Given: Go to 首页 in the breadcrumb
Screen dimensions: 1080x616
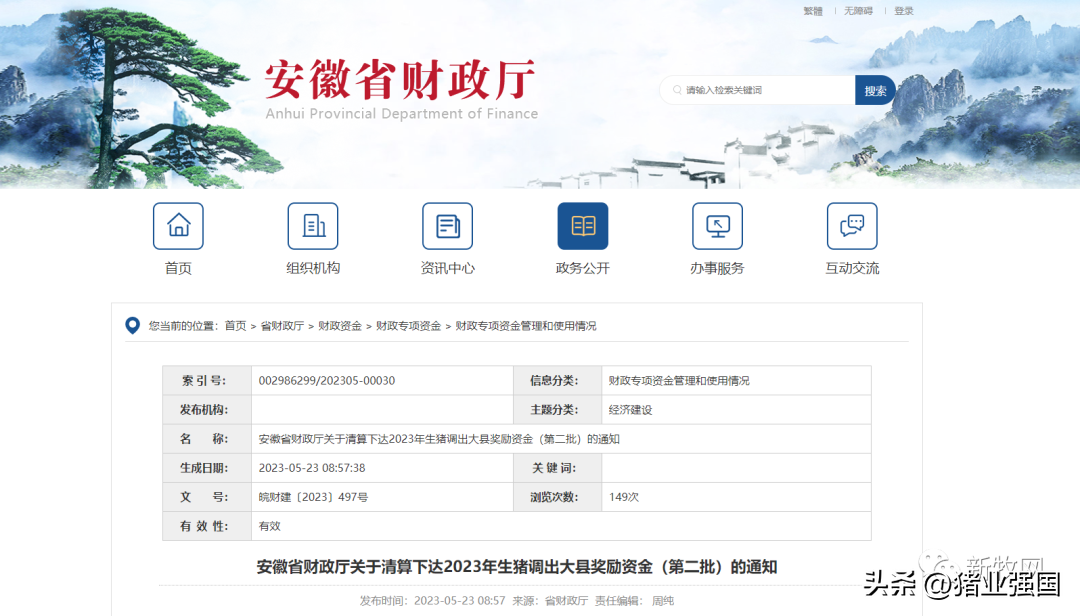Looking at the screenshot, I should 235,326.
